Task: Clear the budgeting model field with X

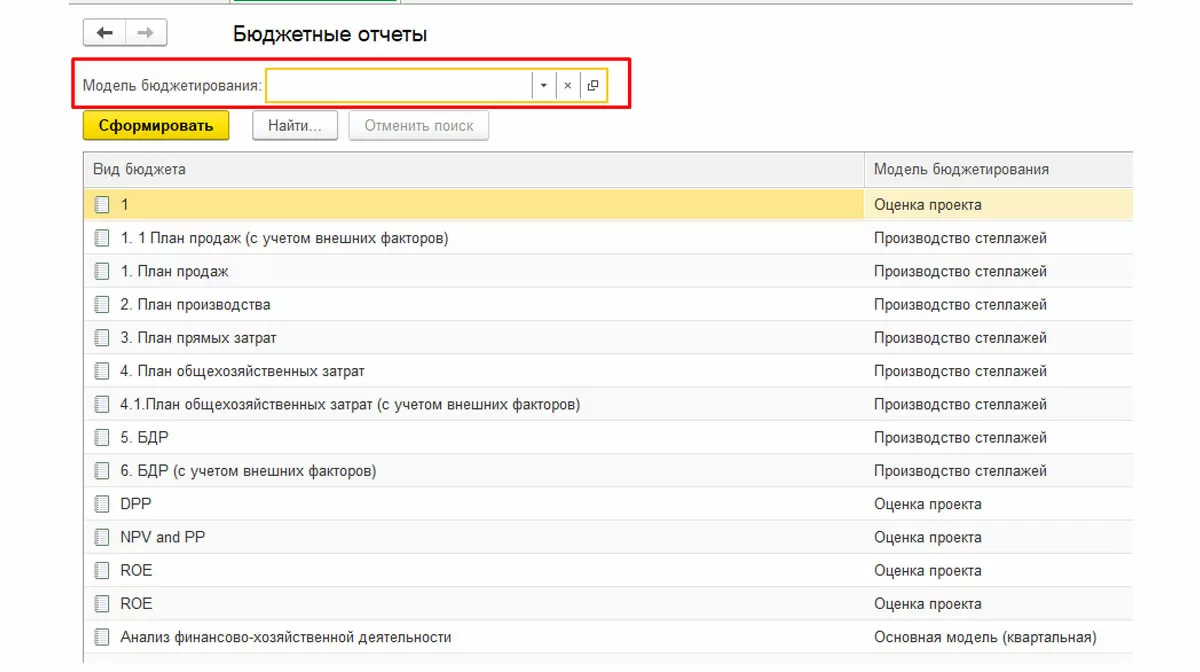Action: pos(567,86)
